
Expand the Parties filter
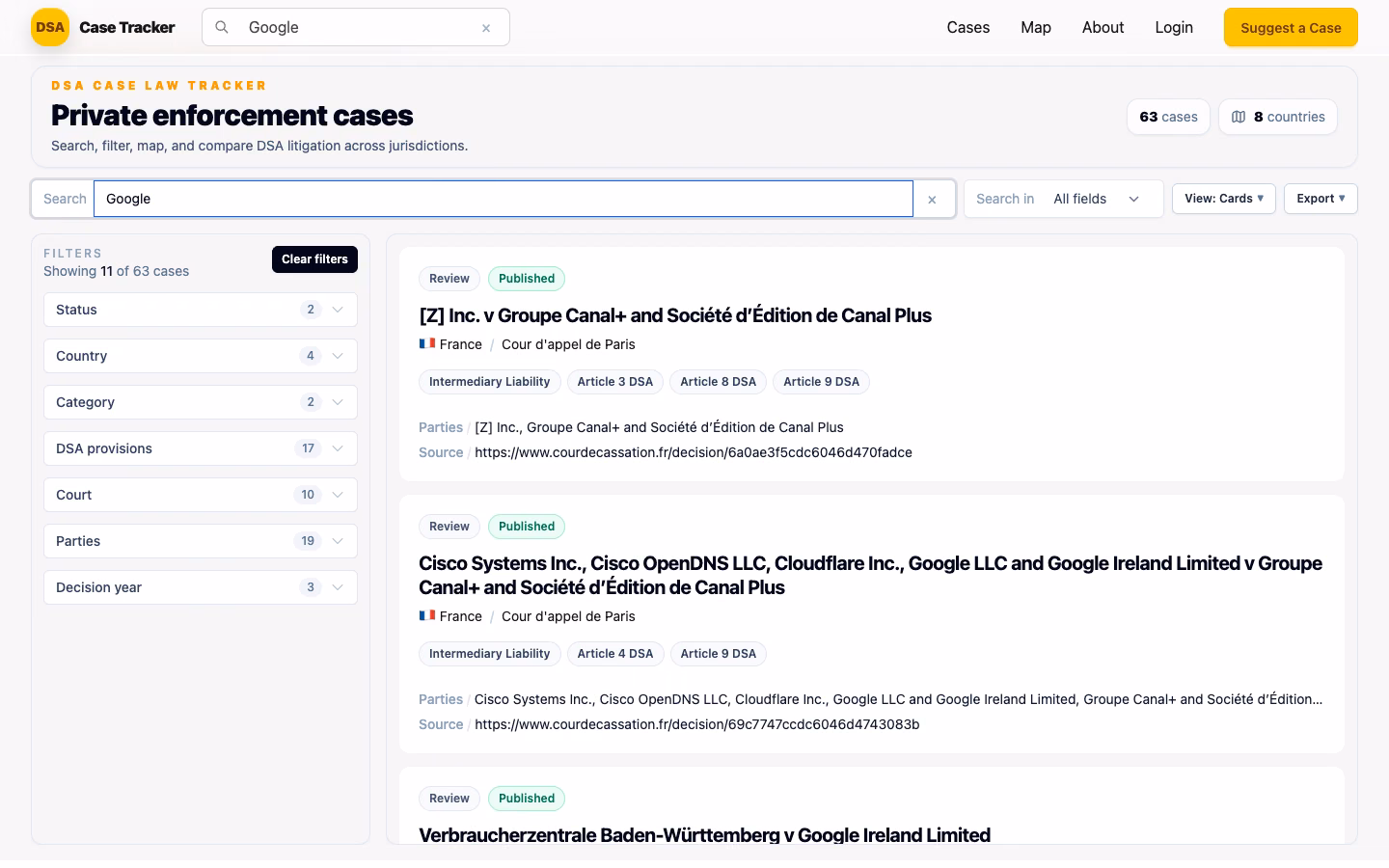pos(201,541)
